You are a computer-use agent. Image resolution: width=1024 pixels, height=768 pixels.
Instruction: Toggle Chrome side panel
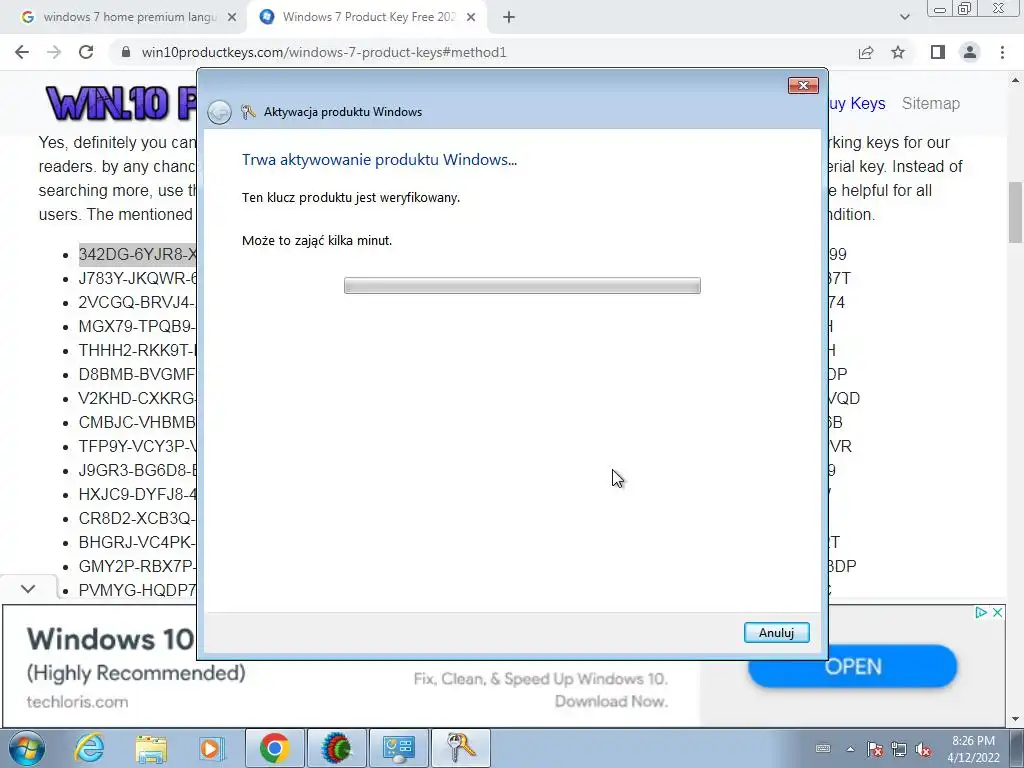[938, 52]
